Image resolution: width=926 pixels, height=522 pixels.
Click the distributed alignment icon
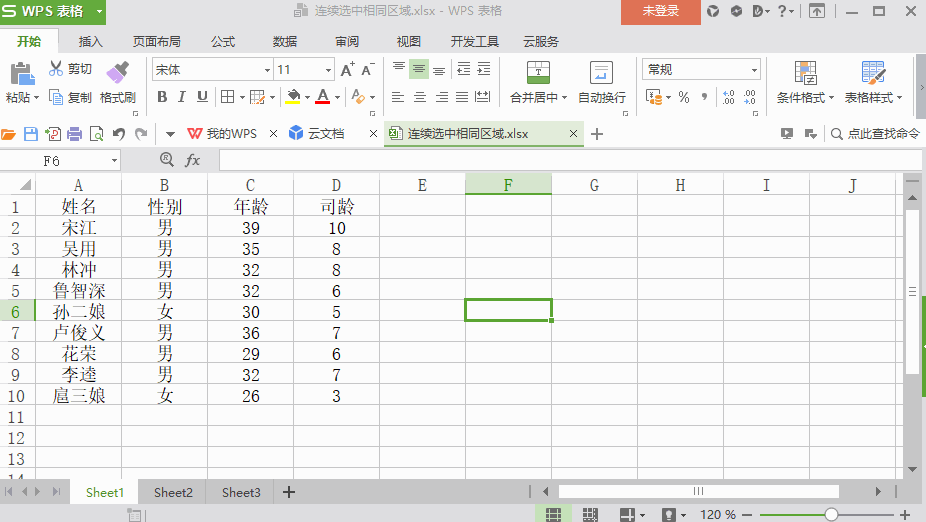483,97
